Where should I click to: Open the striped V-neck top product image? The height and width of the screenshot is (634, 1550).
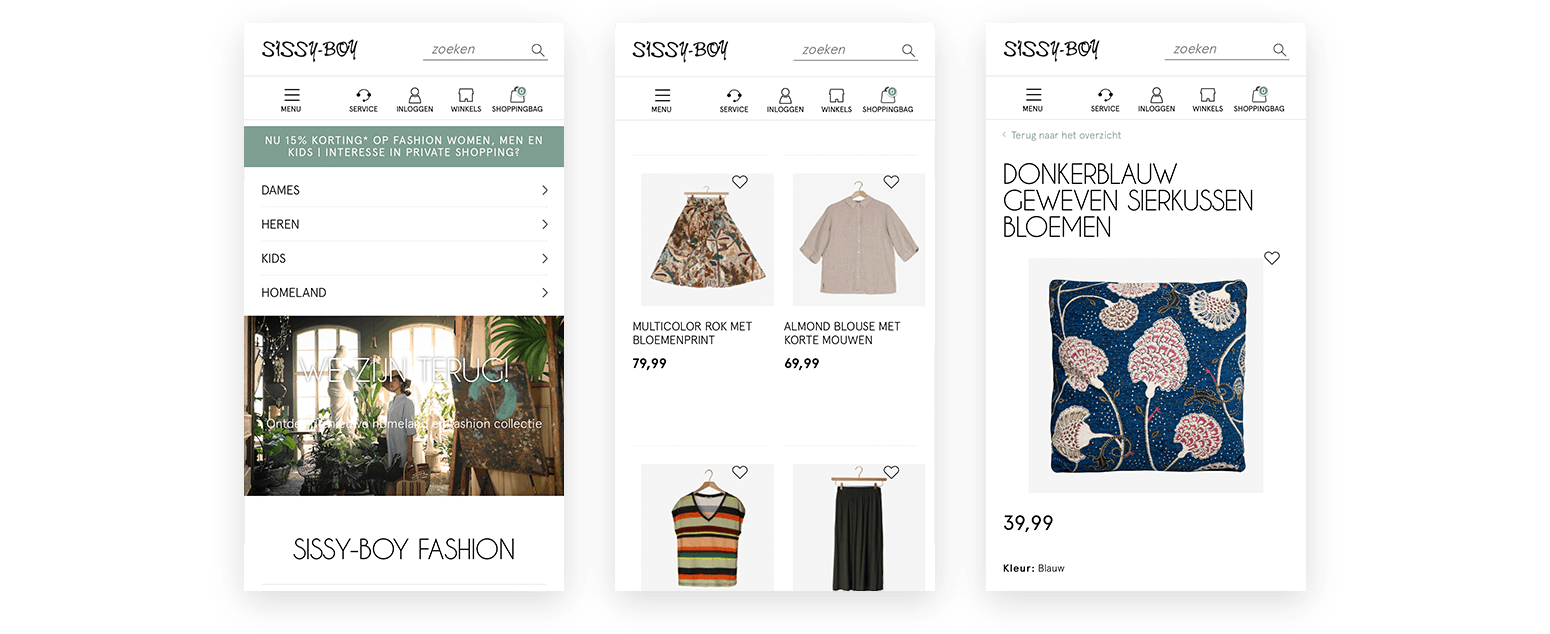[x=707, y=529]
